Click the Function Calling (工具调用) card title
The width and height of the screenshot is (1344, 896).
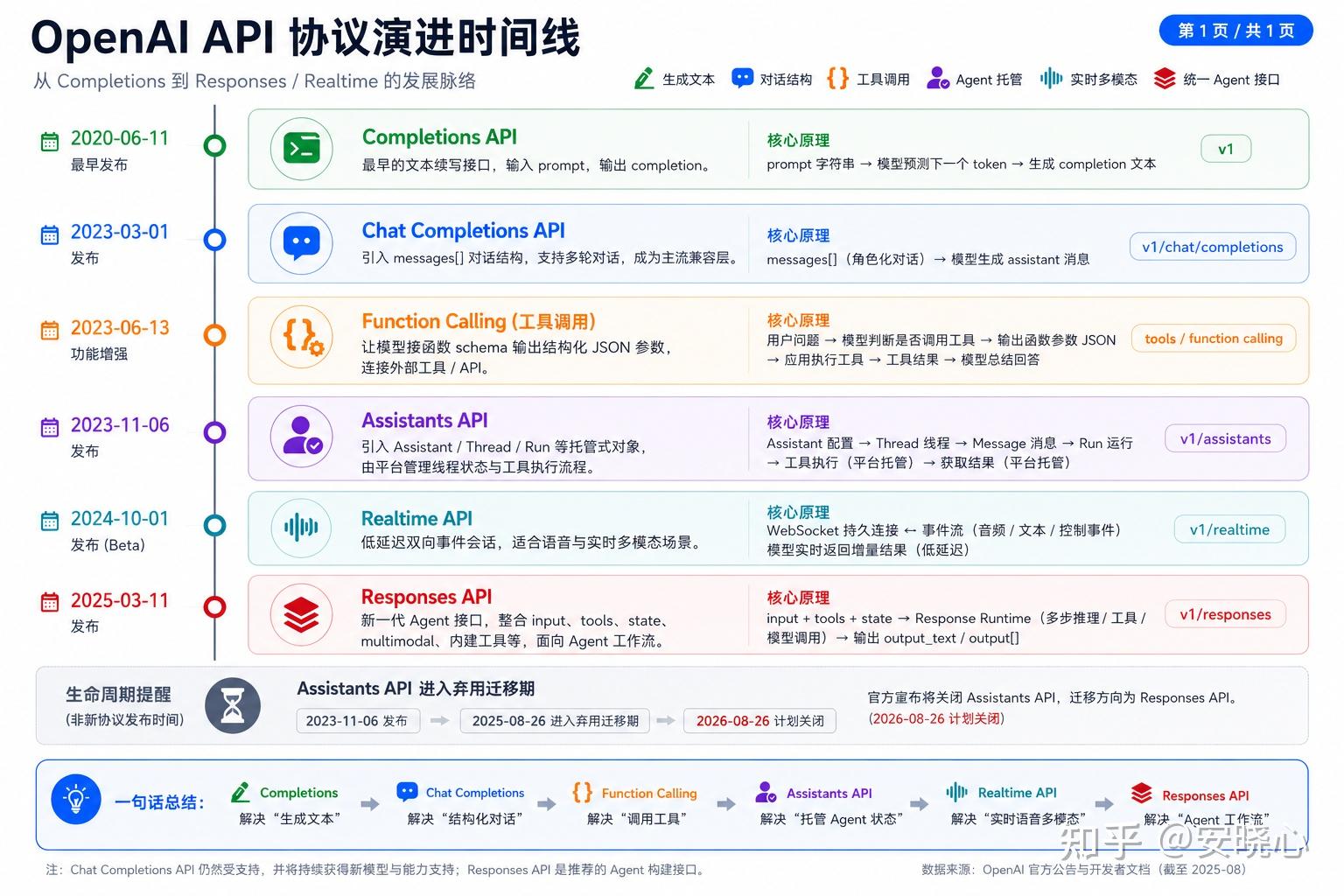pos(479,321)
